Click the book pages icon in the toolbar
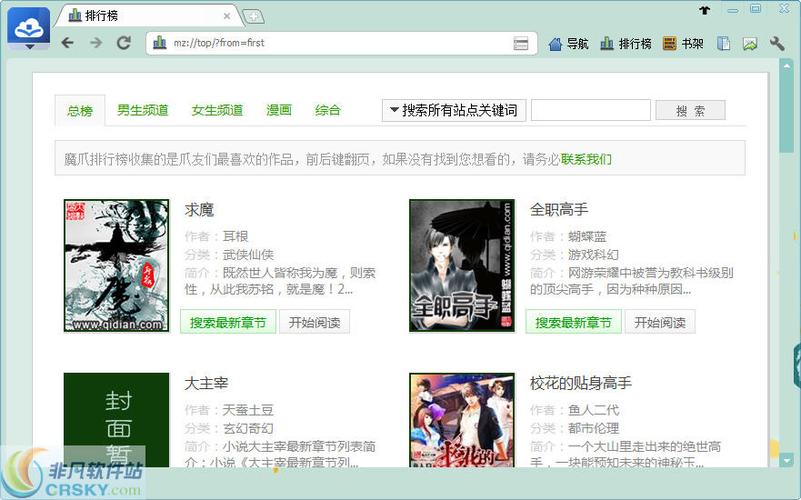Image resolution: width=801 pixels, height=500 pixels. pyautogui.click(x=723, y=44)
